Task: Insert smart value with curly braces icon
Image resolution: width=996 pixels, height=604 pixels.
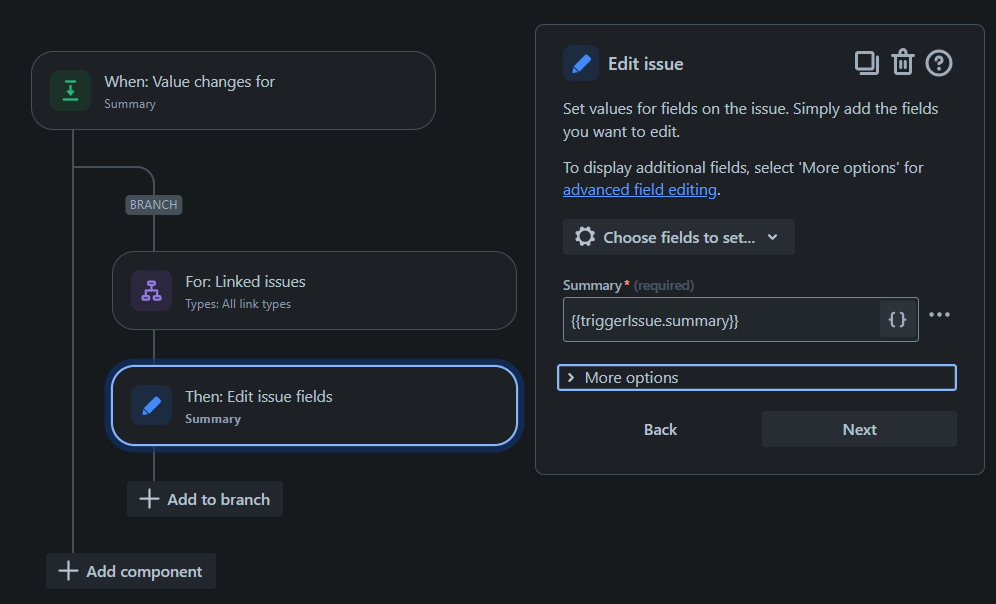Action: click(x=898, y=320)
